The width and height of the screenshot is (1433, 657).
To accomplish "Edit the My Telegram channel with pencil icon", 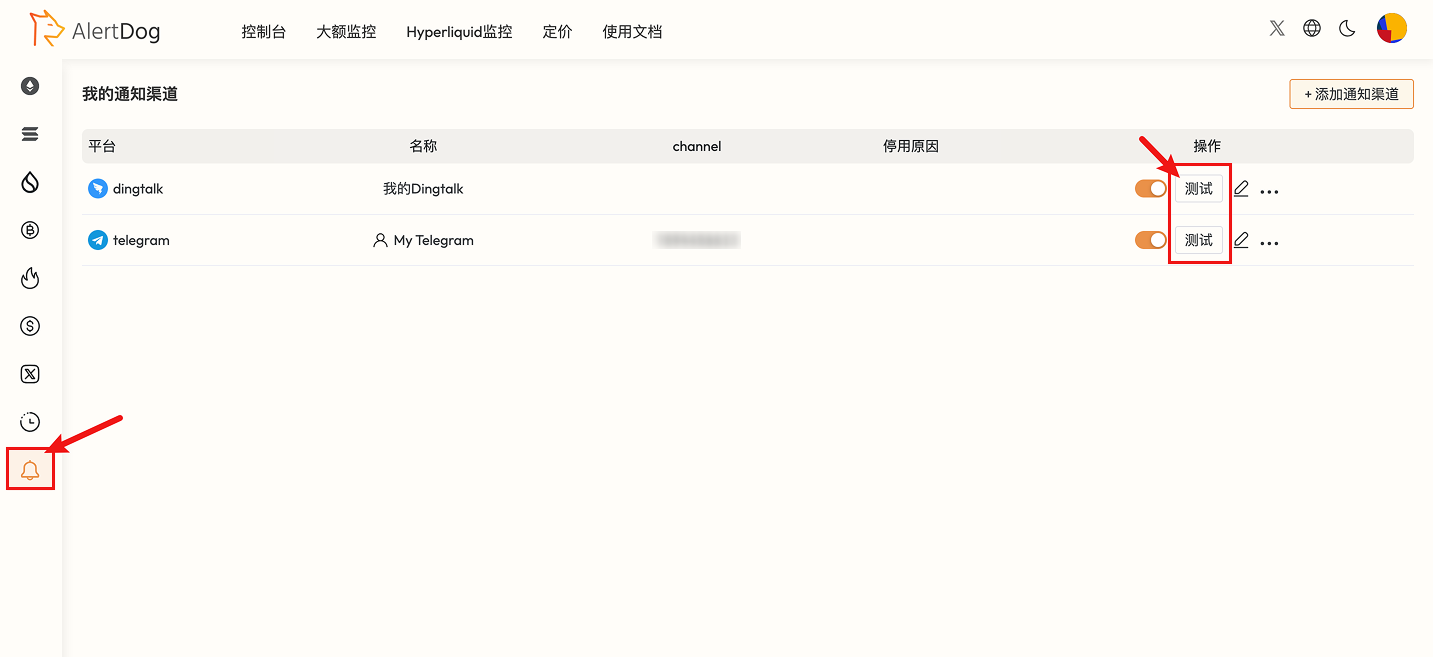I will pyautogui.click(x=1241, y=240).
